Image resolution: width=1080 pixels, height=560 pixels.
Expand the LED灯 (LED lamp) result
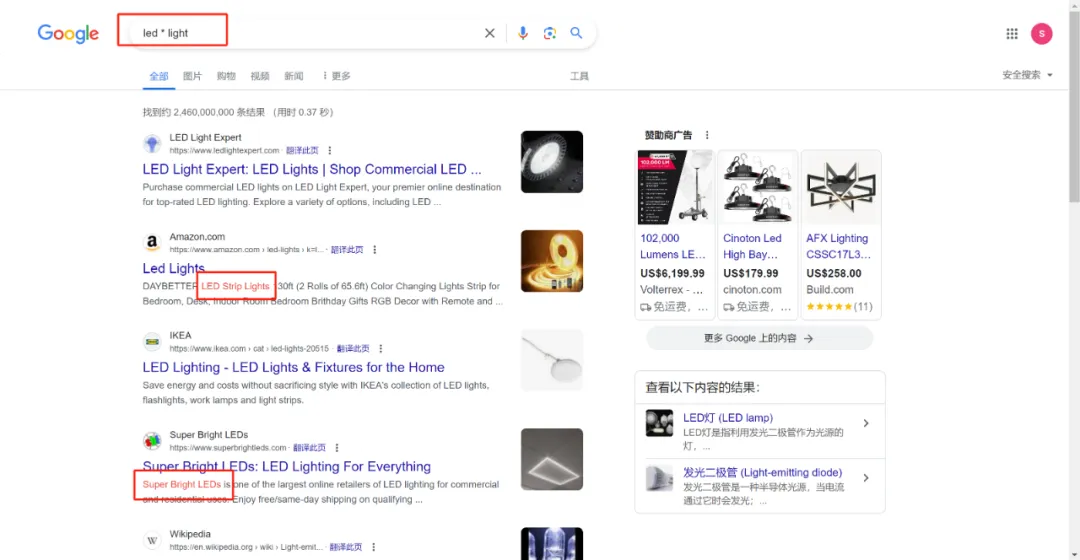pos(865,424)
